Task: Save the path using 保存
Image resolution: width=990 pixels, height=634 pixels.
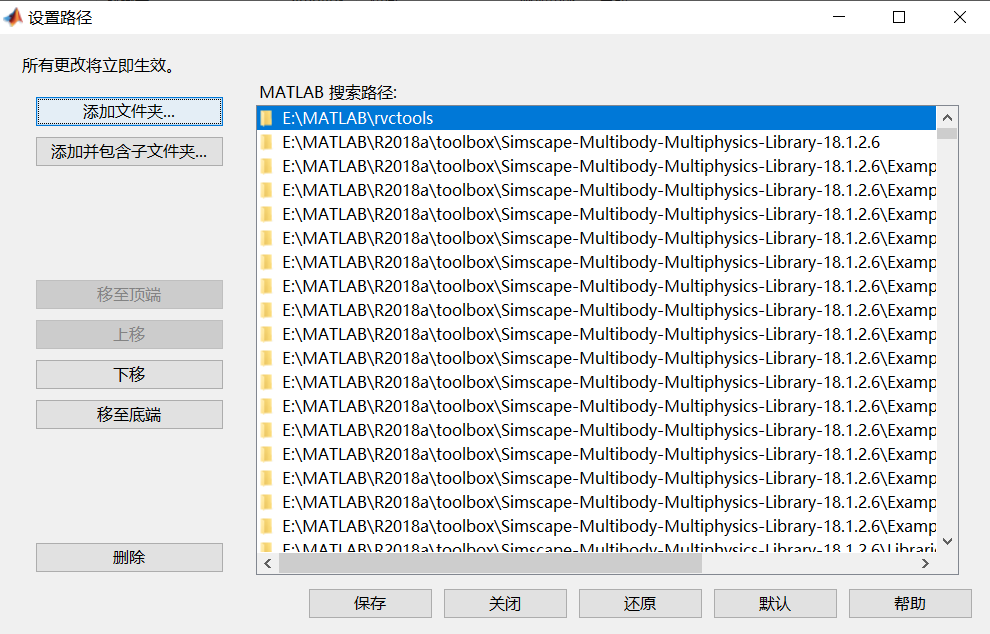Action: (x=370, y=604)
